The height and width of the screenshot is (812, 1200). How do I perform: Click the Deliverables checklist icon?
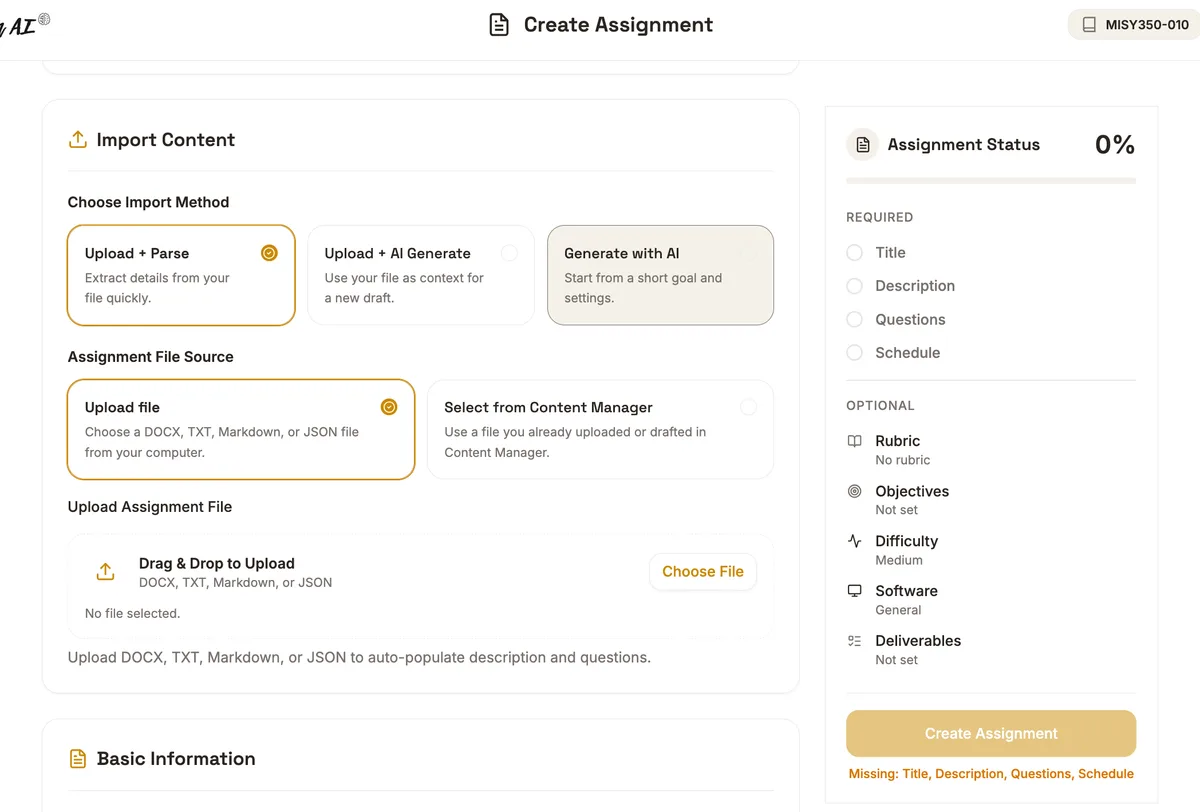[x=855, y=641]
